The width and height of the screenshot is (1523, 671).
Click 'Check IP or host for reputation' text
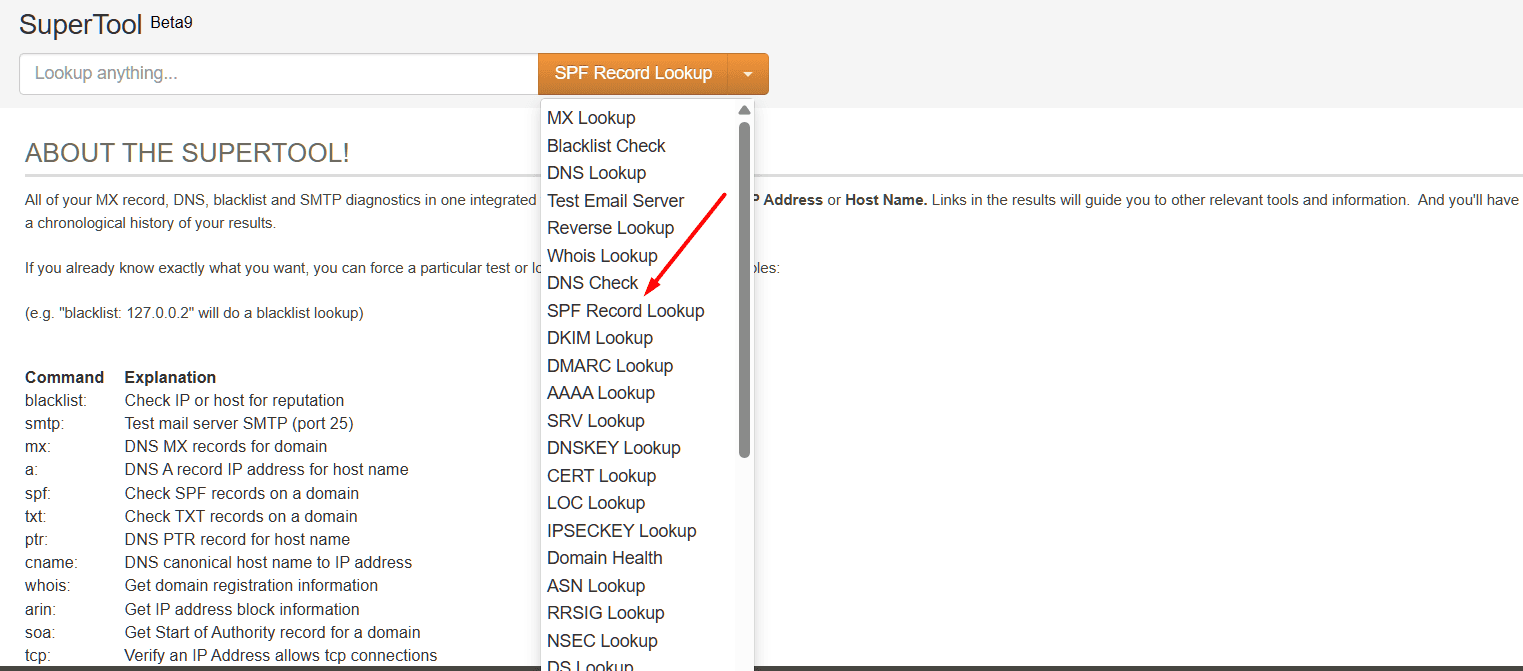click(x=234, y=400)
